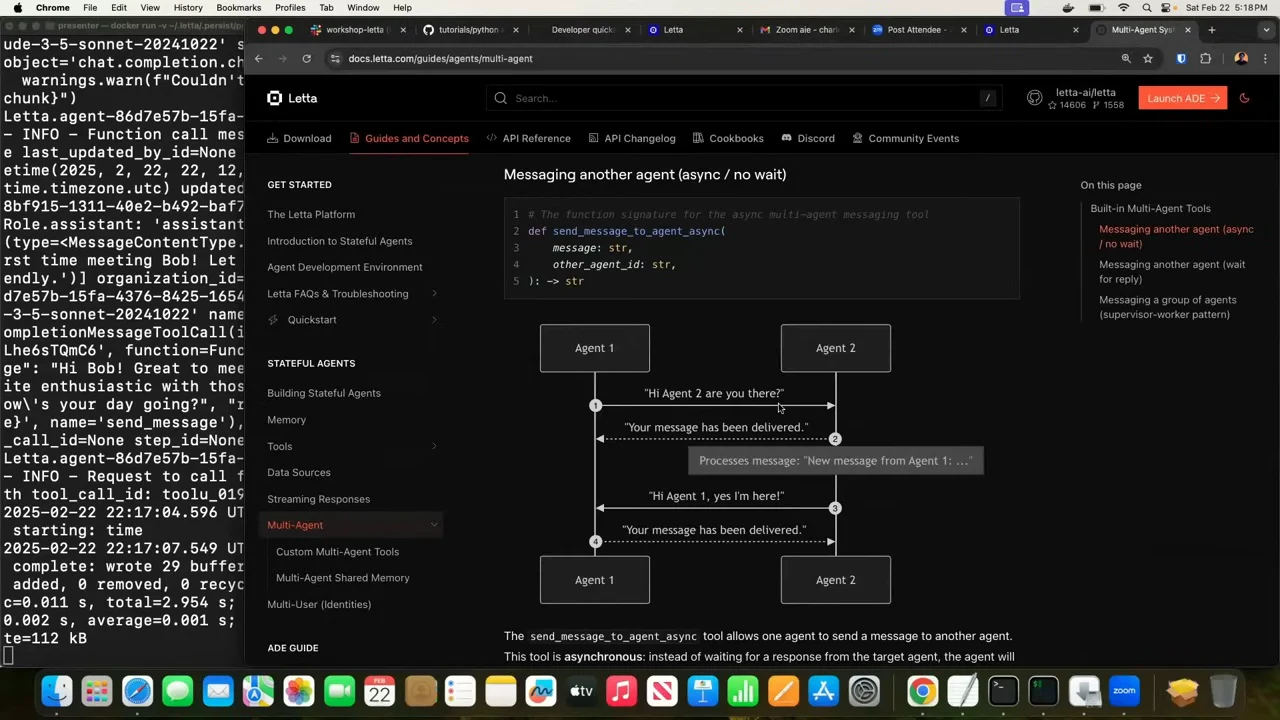Open Multi-Agent Shared Memory page
This screenshot has height=720, width=1280.
(343, 578)
